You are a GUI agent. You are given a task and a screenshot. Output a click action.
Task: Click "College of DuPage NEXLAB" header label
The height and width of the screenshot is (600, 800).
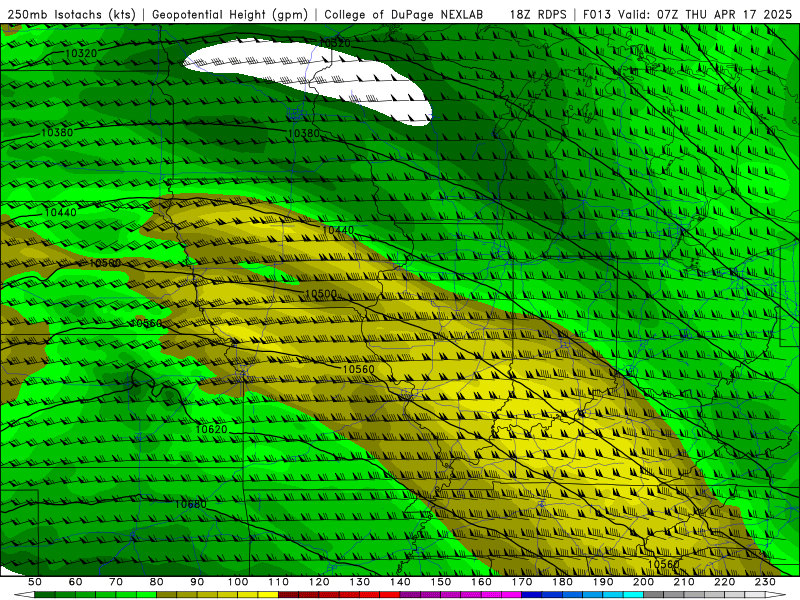coord(404,15)
